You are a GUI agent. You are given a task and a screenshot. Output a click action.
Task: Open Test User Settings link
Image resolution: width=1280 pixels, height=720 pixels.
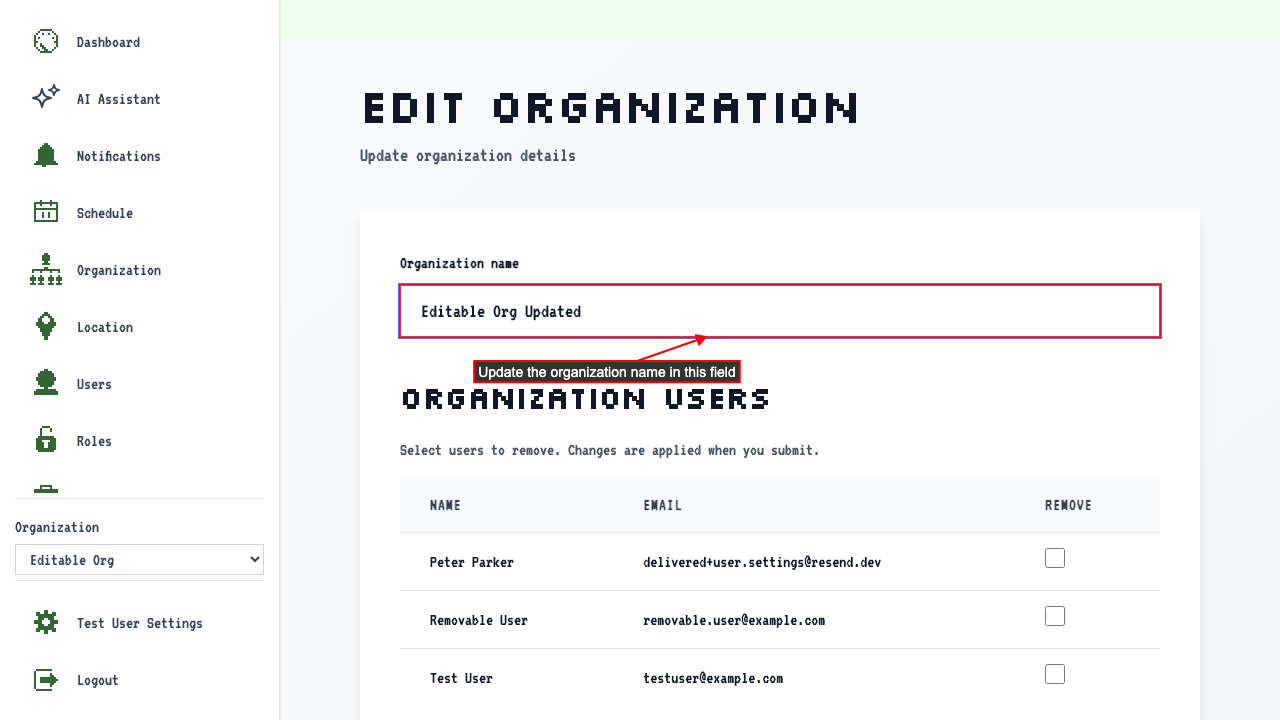(x=140, y=623)
